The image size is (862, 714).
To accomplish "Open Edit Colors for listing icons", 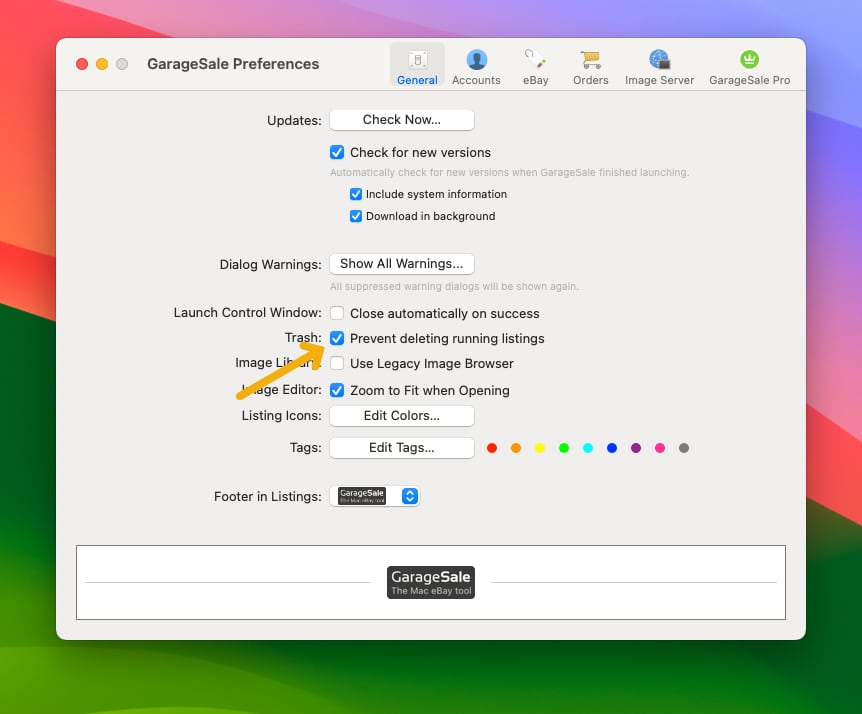I will [x=402, y=416].
